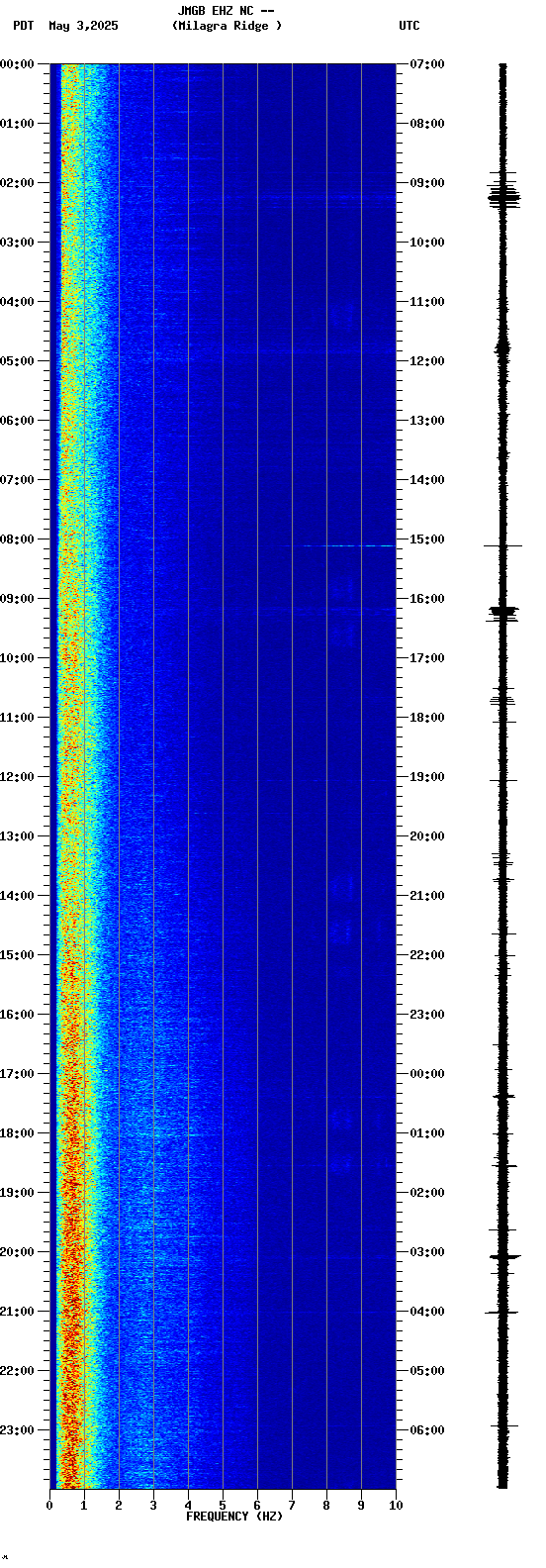The image size is (546, 1568).
Task: Click the seismogram spike near 04:00 UTC
Action: tap(502, 1312)
